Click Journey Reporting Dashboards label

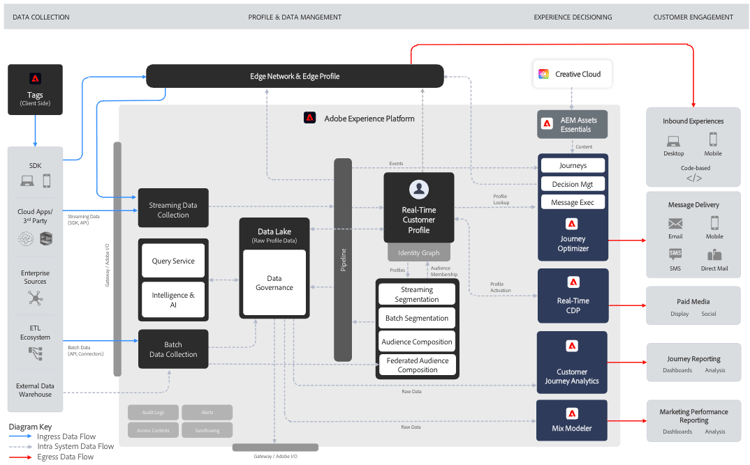click(677, 370)
